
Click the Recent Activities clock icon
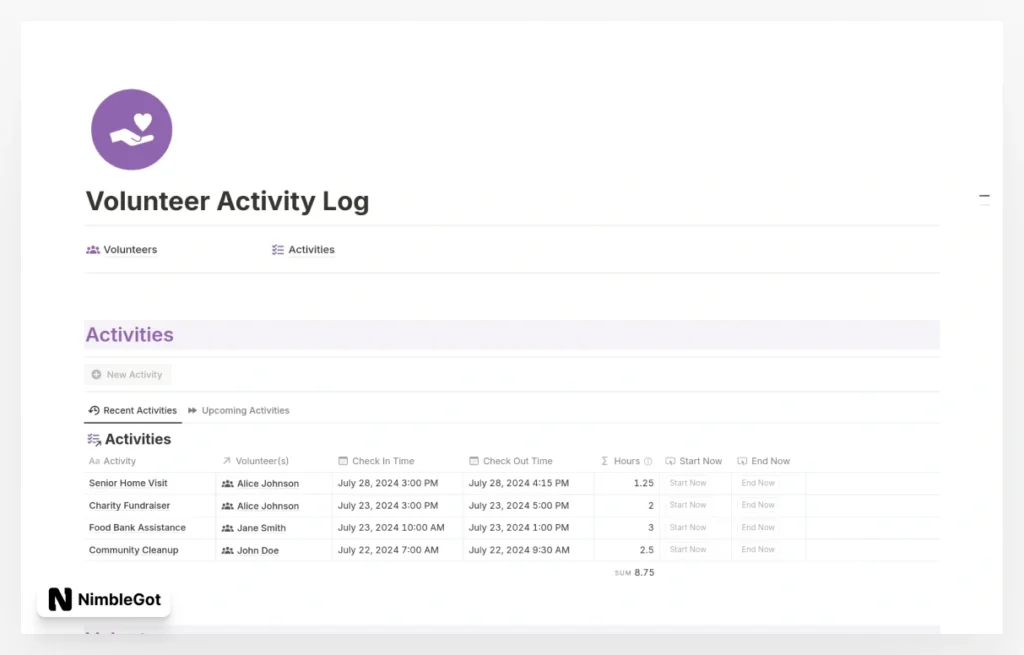tap(94, 410)
